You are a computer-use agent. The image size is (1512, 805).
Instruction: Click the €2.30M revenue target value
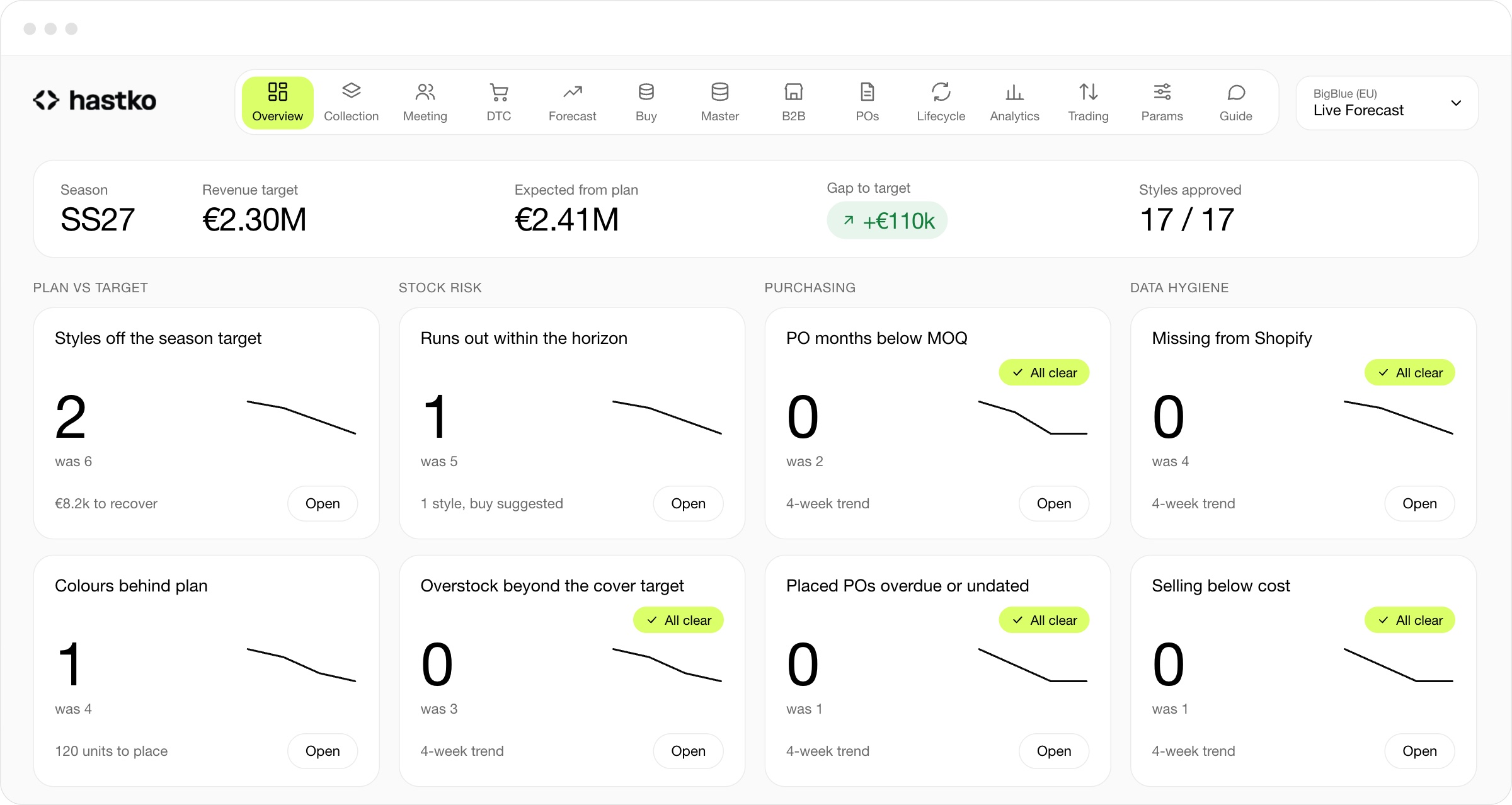pyautogui.click(x=255, y=220)
